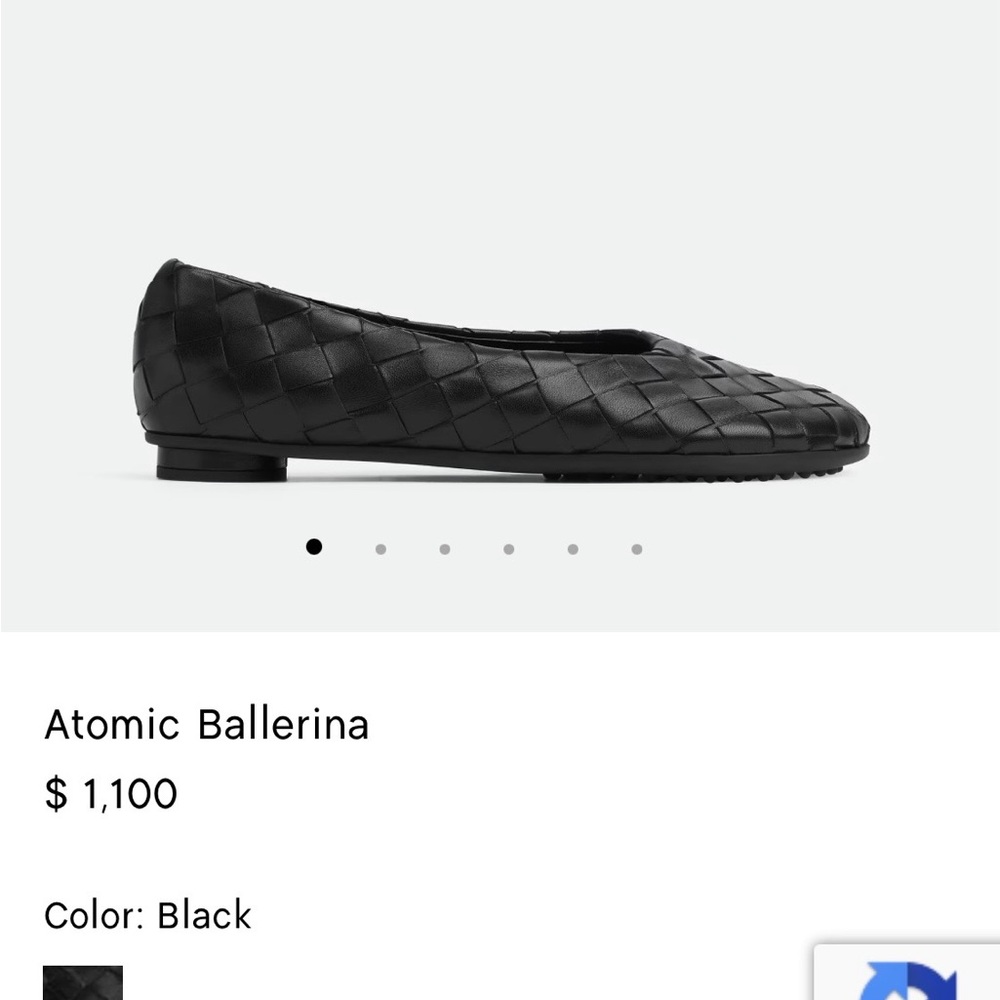
Task: Select the fifth carousel dot indicator
Action: pos(572,547)
